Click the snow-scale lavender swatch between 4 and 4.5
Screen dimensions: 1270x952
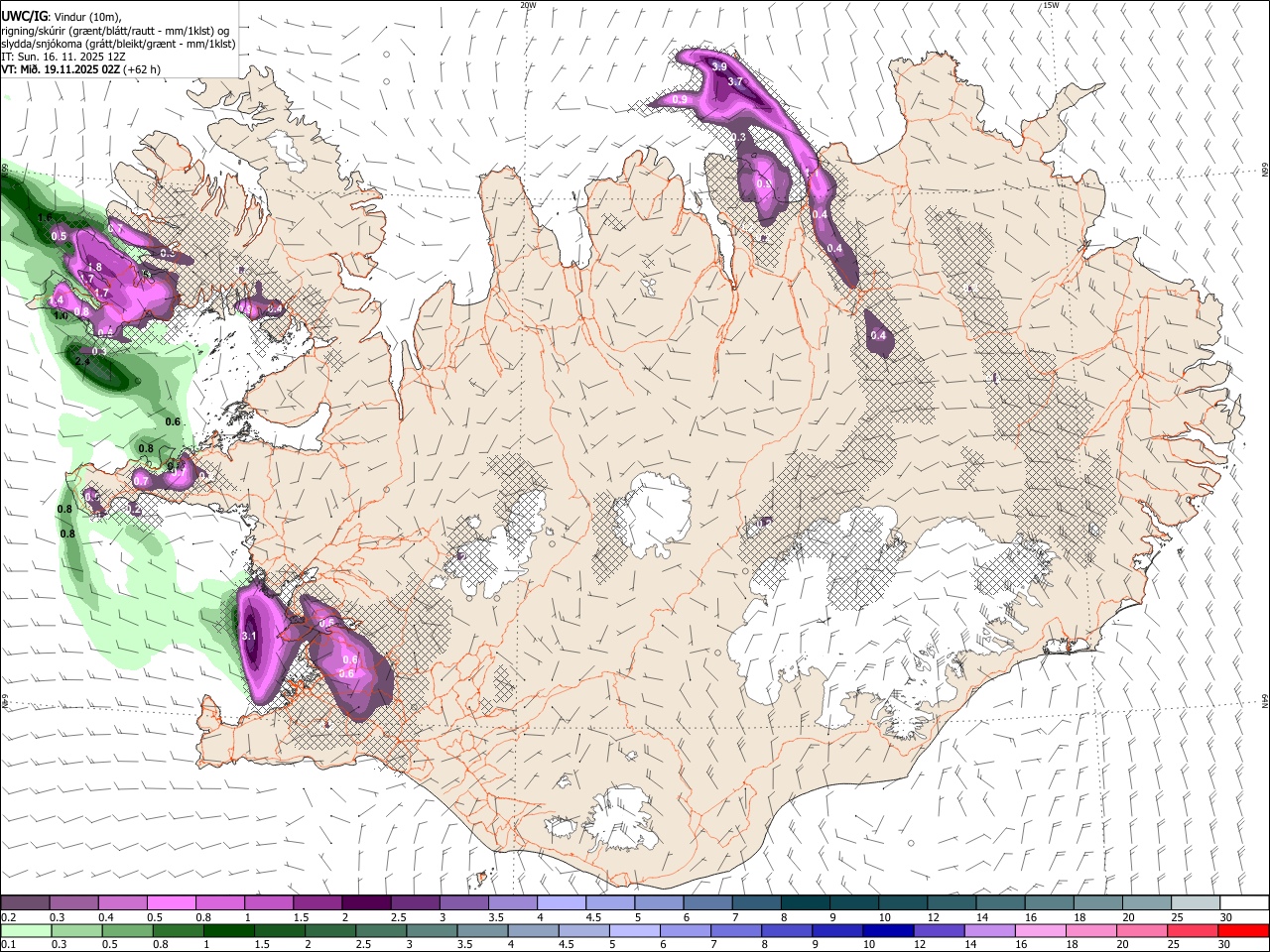click(562, 903)
